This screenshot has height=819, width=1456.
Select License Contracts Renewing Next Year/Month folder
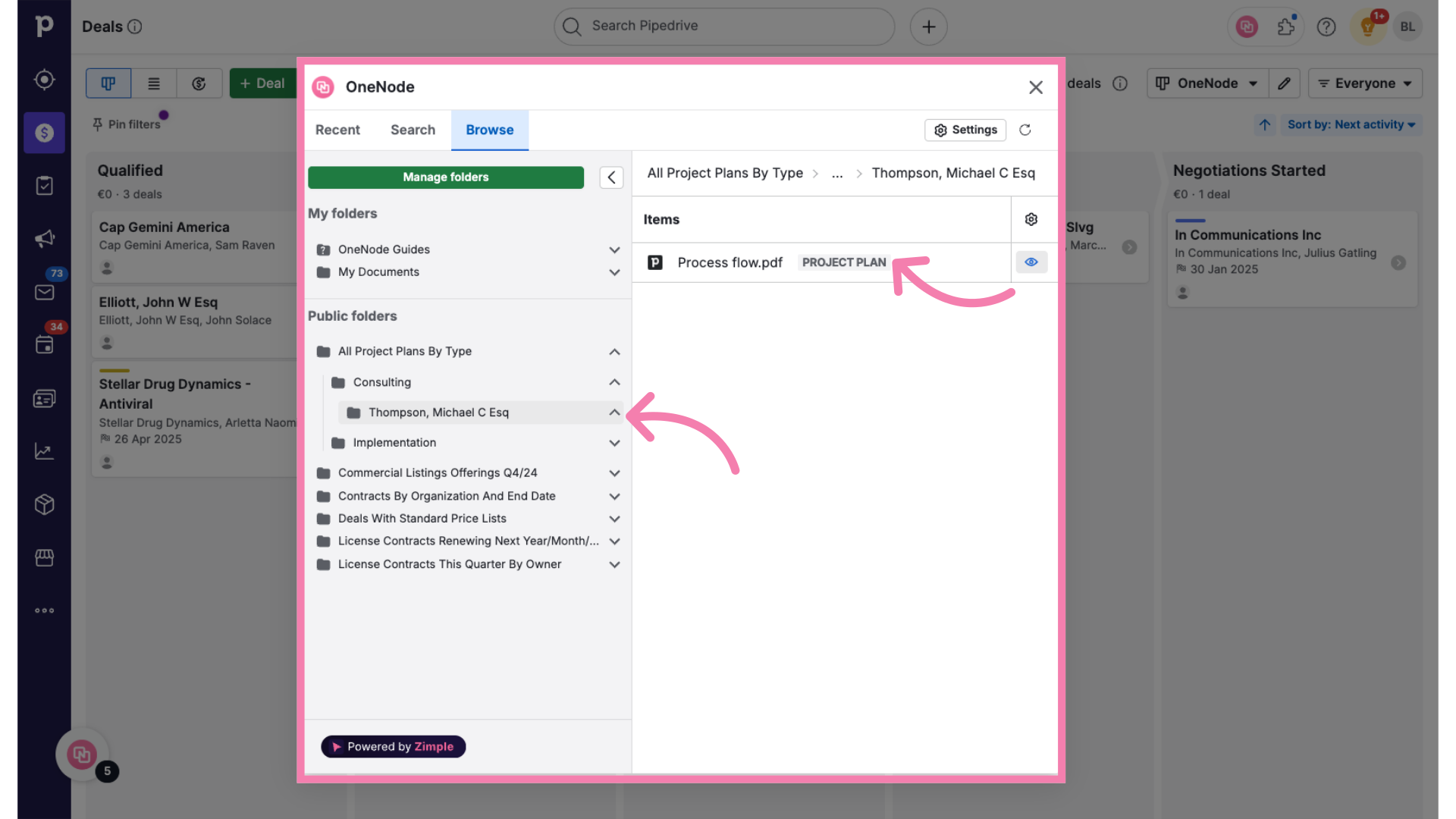tap(468, 541)
